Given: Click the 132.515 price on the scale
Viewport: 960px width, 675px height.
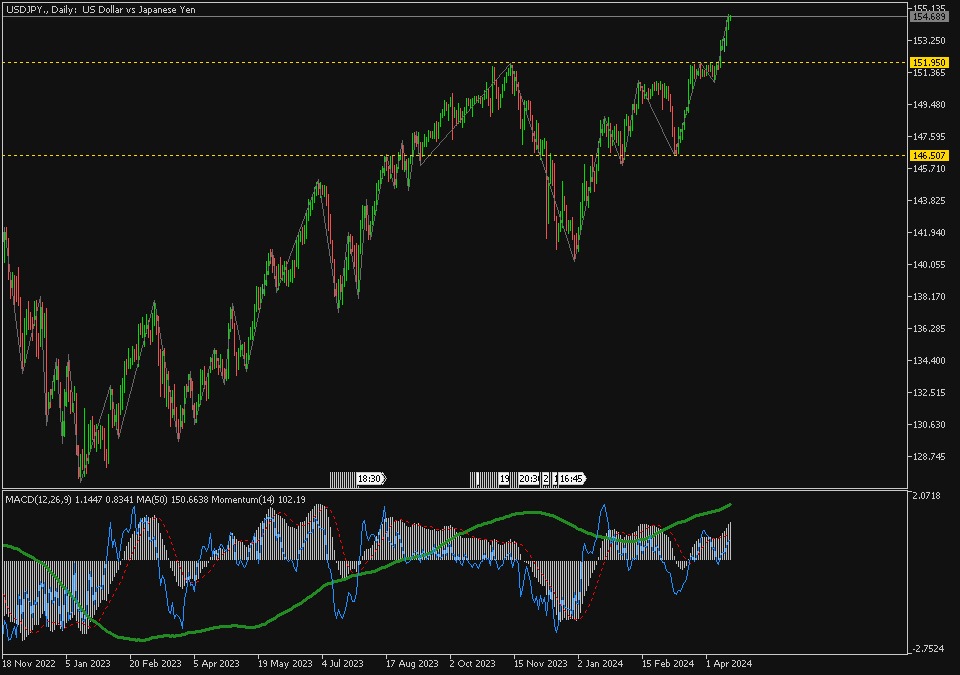Looking at the screenshot, I should (x=929, y=393).
